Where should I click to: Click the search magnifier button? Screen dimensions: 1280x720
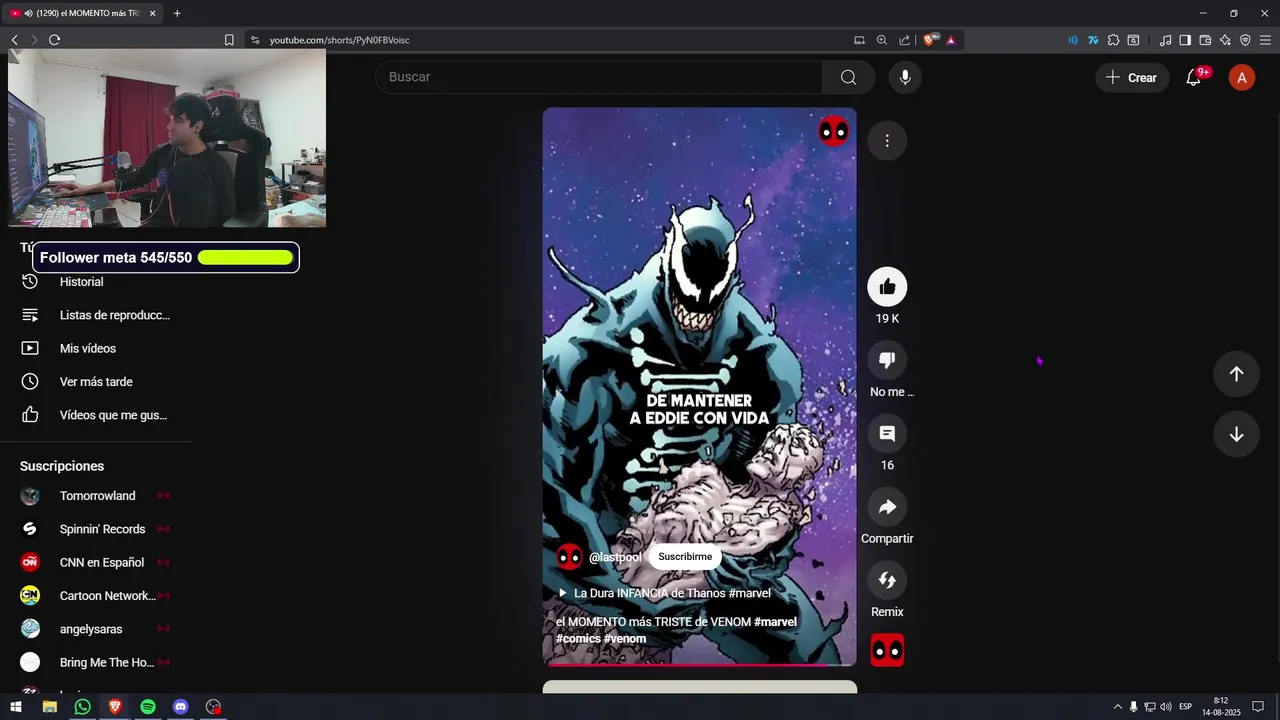(848, 77)
